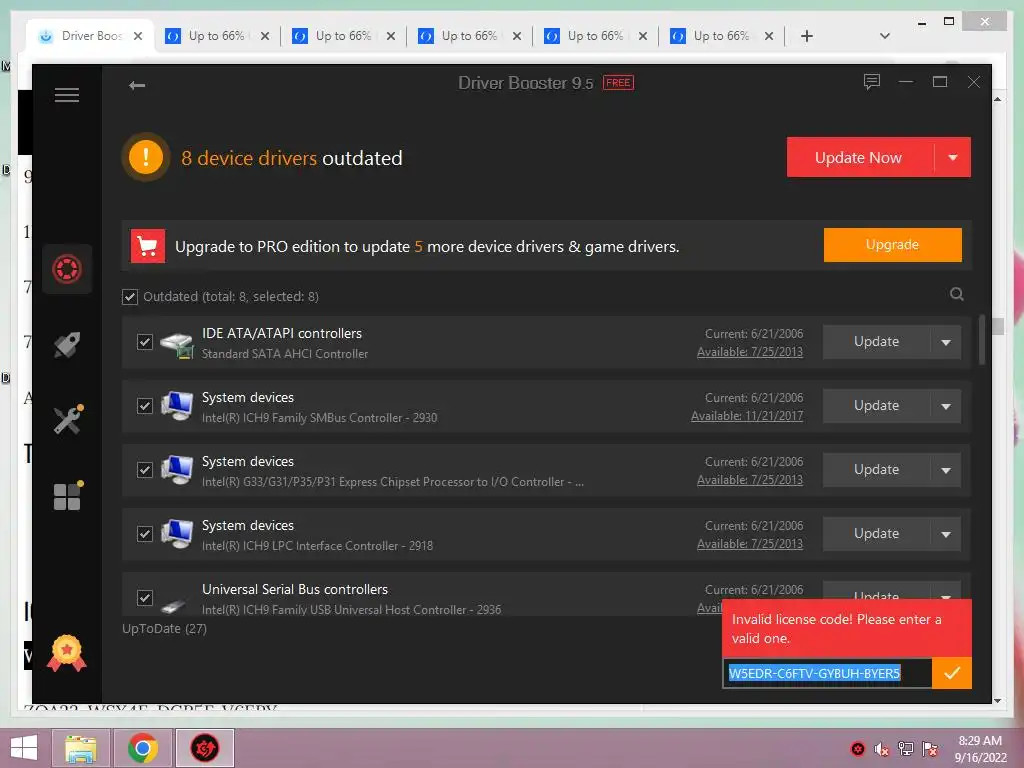This screenshot has height=768, width=1024.
Task: Expand Update dropdown for LPC Interface Controller
Action: coord(946,534)
